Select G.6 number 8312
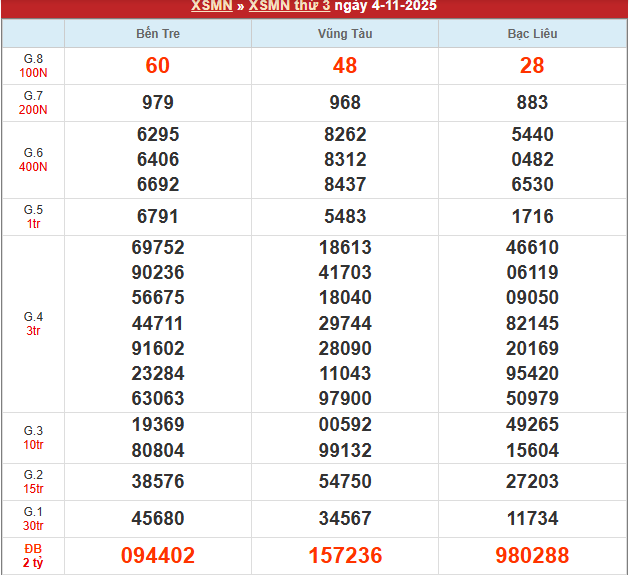Image resolution: width=629 pixels, height=575 pixels. (345, 159)
